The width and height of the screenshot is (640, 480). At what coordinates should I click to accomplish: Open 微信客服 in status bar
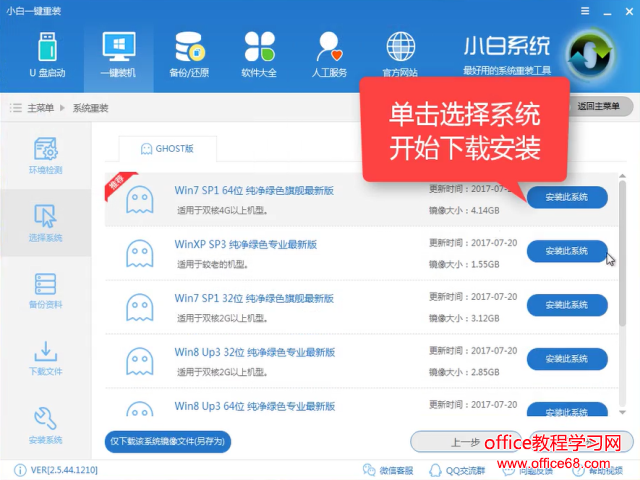click(x=388, y=470)
